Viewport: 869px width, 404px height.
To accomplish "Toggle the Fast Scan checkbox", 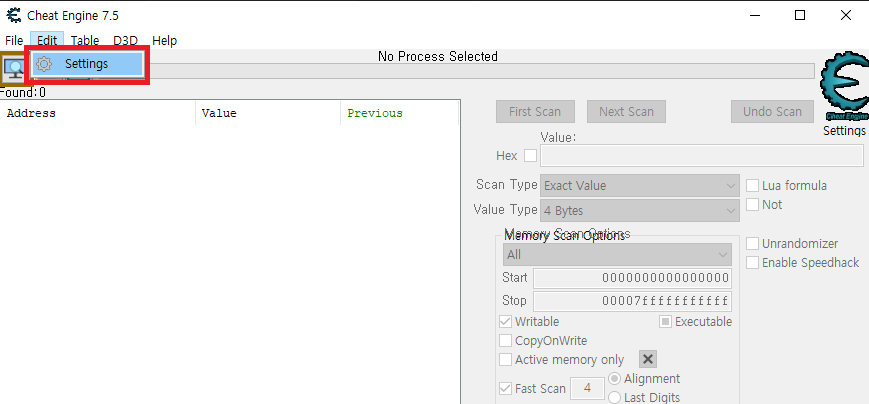I will click(x=505, y=388).
